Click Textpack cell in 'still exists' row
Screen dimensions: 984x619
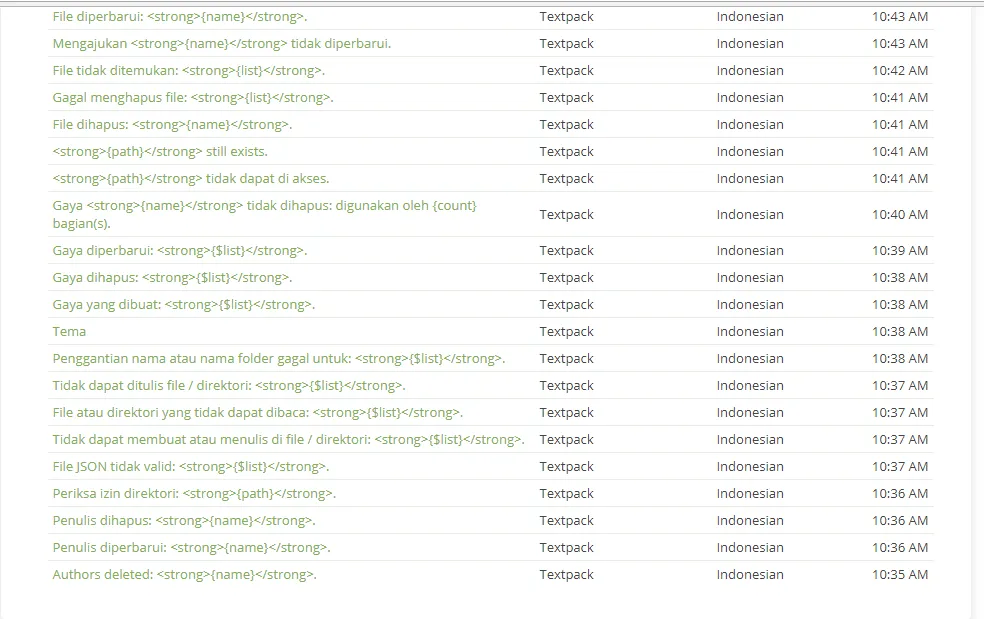(x=566, y=152)
